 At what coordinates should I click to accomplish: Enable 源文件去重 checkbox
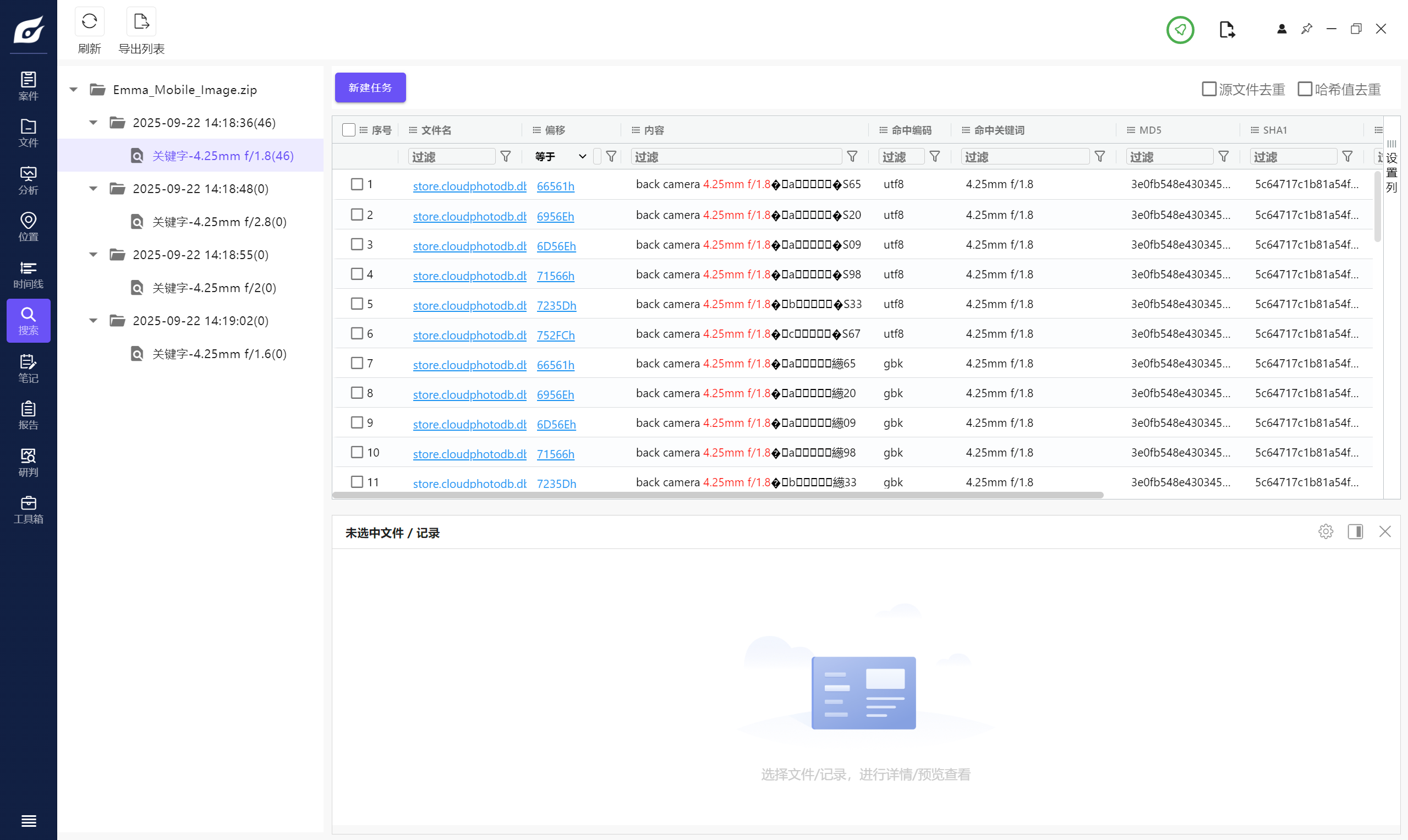point(1209,89)
